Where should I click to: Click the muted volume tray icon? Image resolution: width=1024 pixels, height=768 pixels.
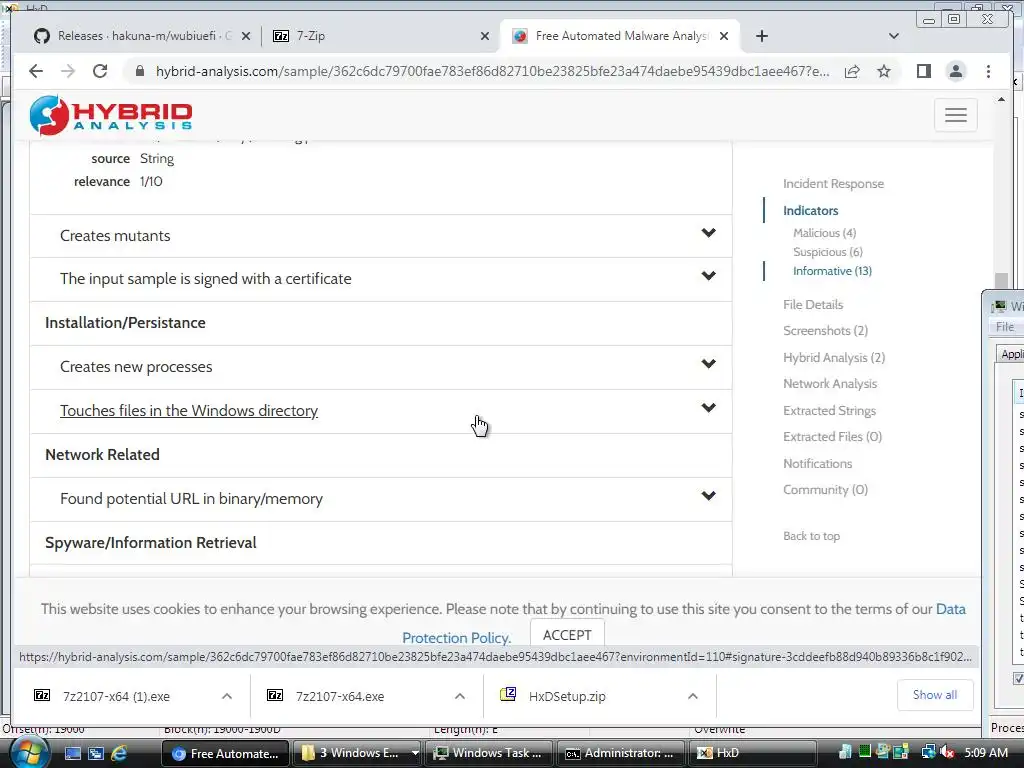coord(947,752)
